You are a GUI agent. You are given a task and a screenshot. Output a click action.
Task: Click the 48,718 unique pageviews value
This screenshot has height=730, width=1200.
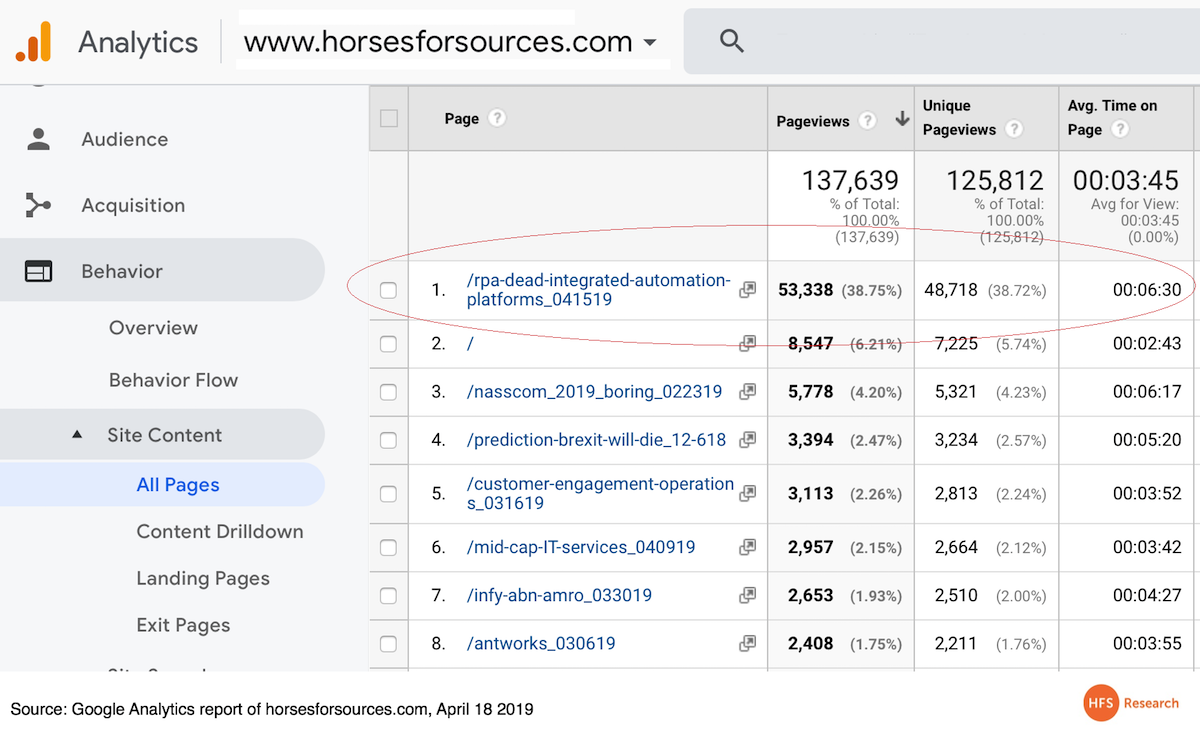tap(949, 290)
